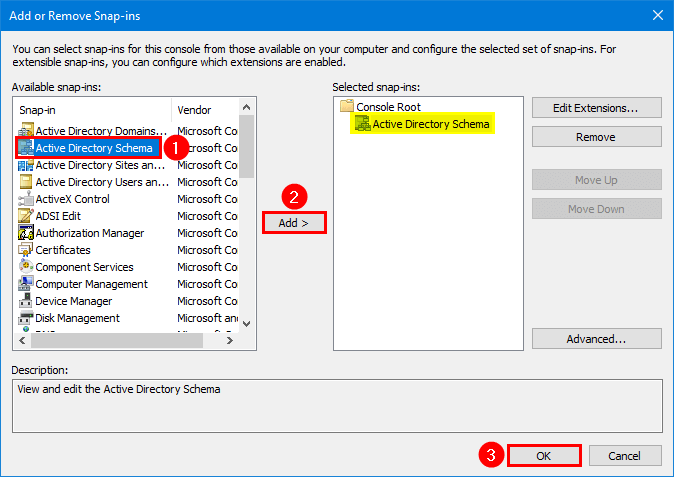Select Computer Management snap-in name
The width and height of the screenshot is (674, 477).
point(92,284)
